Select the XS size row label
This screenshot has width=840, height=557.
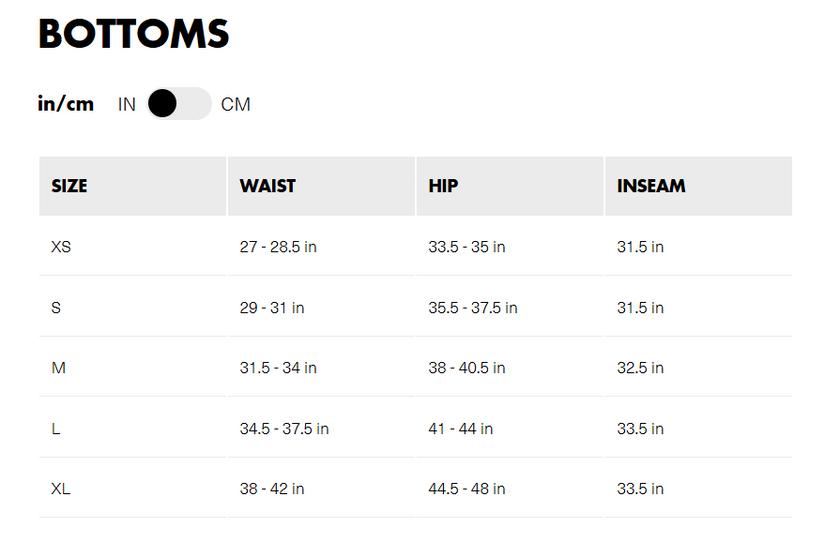61,246
